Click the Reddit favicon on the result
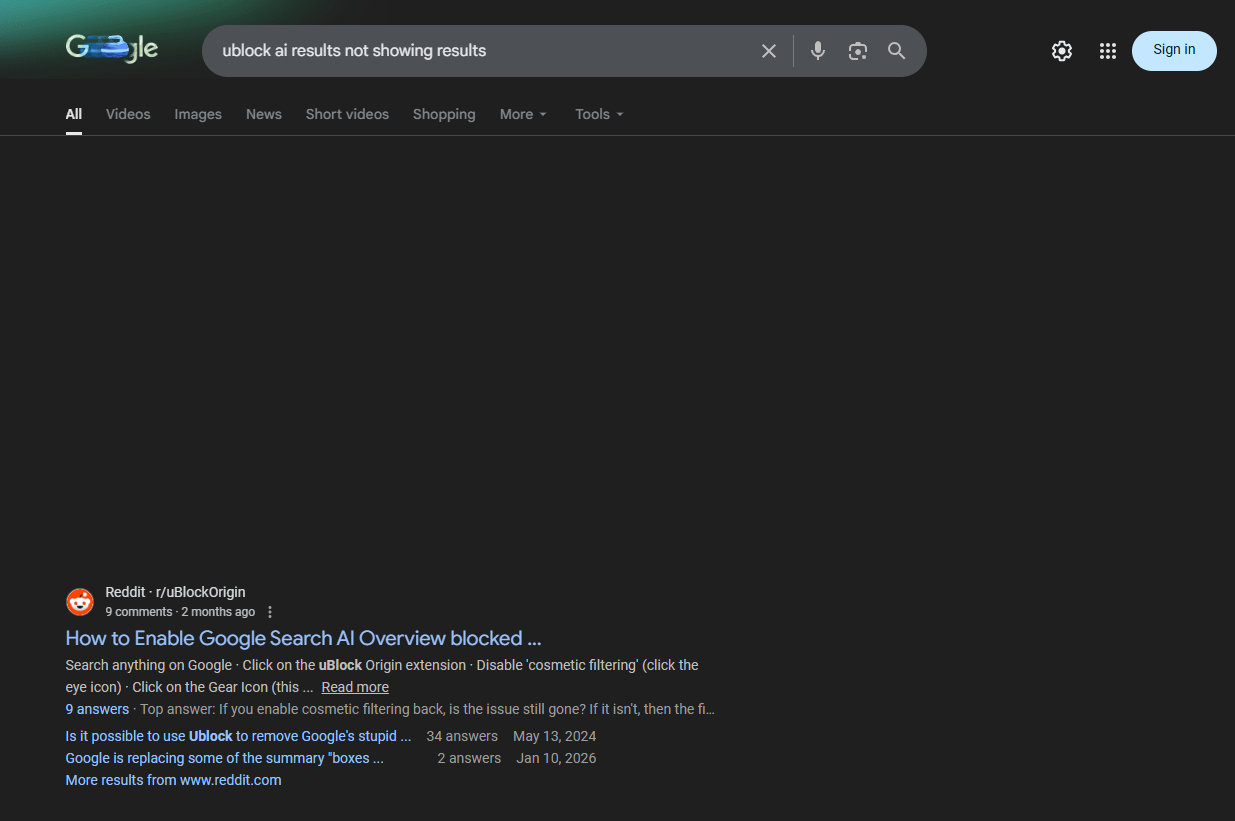Viewport: 1235px width, 821px height. 80,602
